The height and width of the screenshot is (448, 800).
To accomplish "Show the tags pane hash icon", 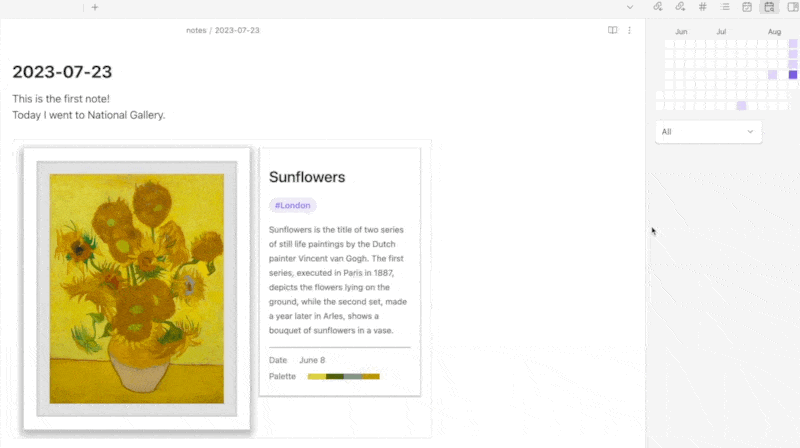I will coord(703,7).
